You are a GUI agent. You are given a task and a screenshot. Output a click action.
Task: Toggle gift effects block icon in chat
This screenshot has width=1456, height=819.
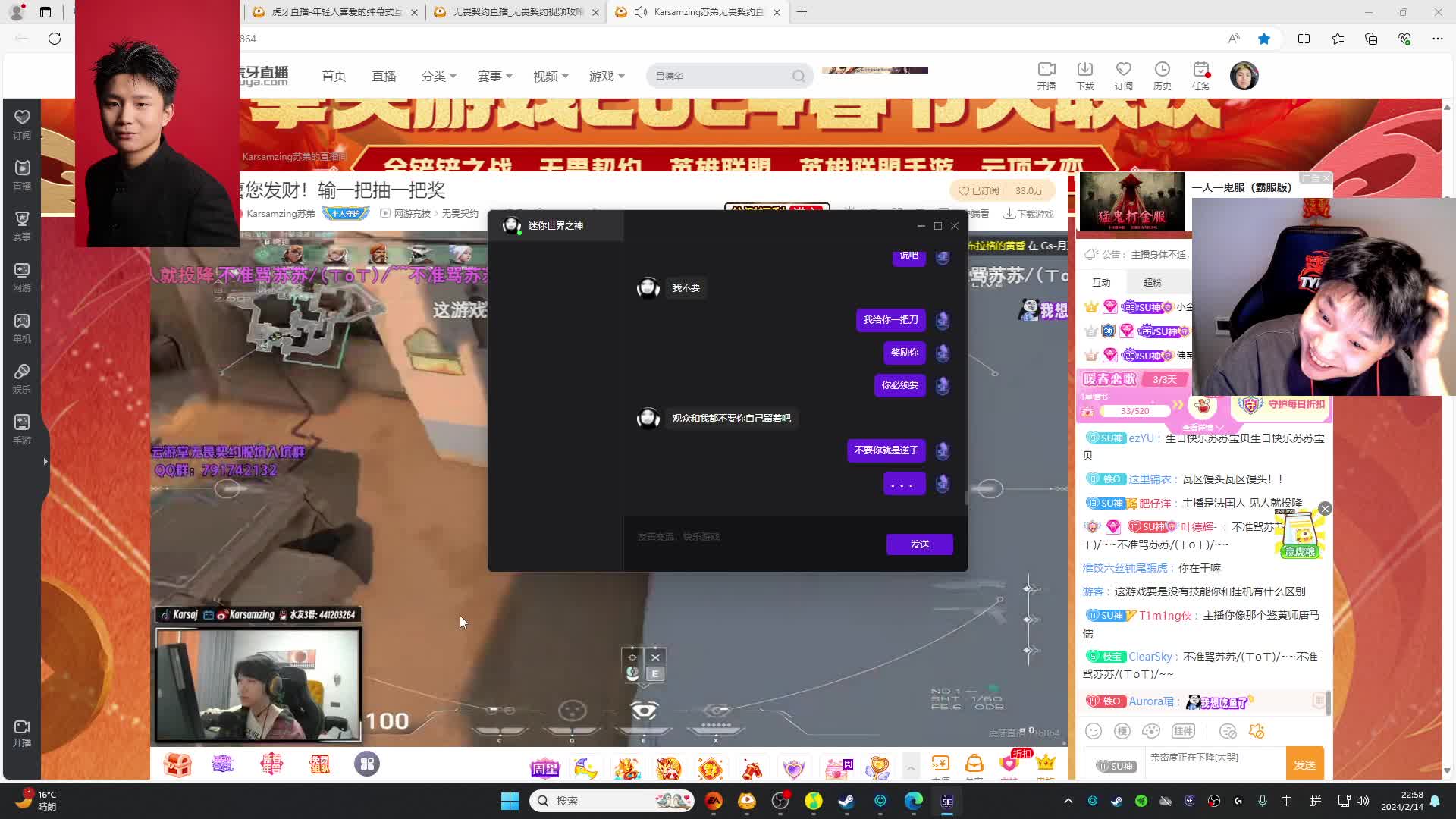(1257, 731)
